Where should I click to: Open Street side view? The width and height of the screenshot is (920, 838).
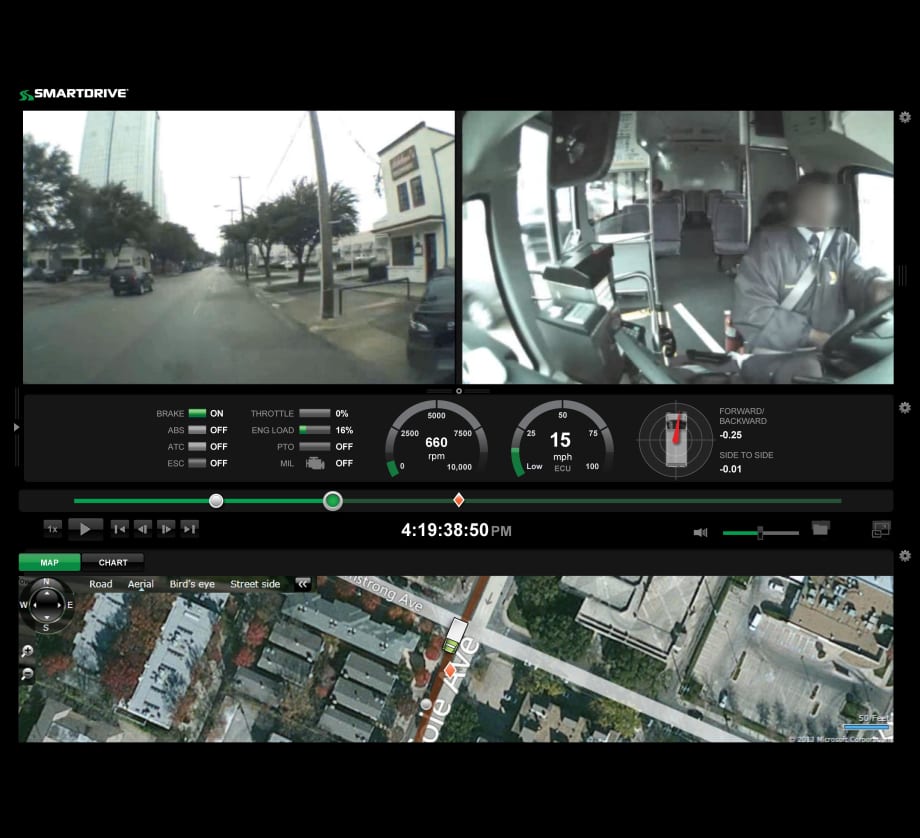click(254, 583)
